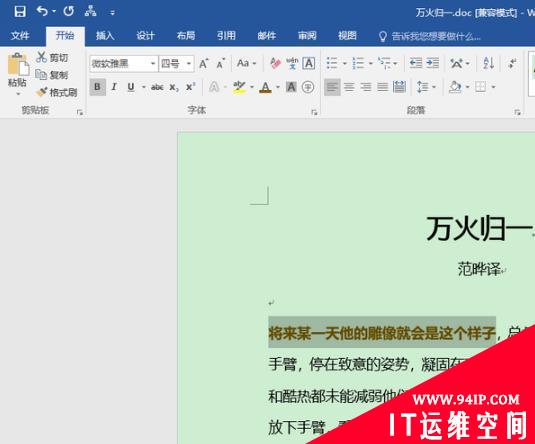Activate the 格式刷 format painter
This screenshot has height=444, width=535.
[57, 92]
